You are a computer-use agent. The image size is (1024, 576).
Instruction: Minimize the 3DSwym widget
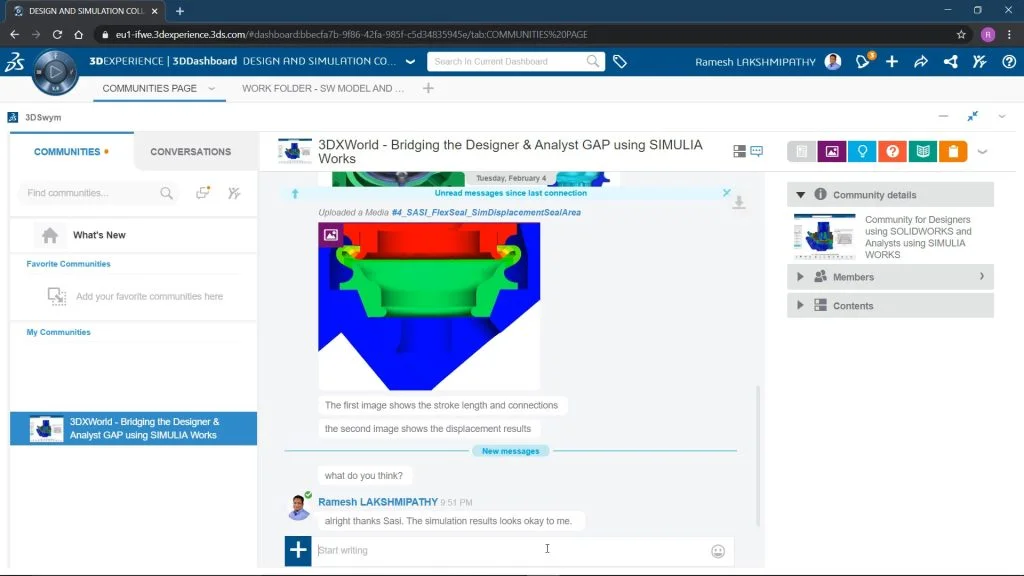point(943,116)
